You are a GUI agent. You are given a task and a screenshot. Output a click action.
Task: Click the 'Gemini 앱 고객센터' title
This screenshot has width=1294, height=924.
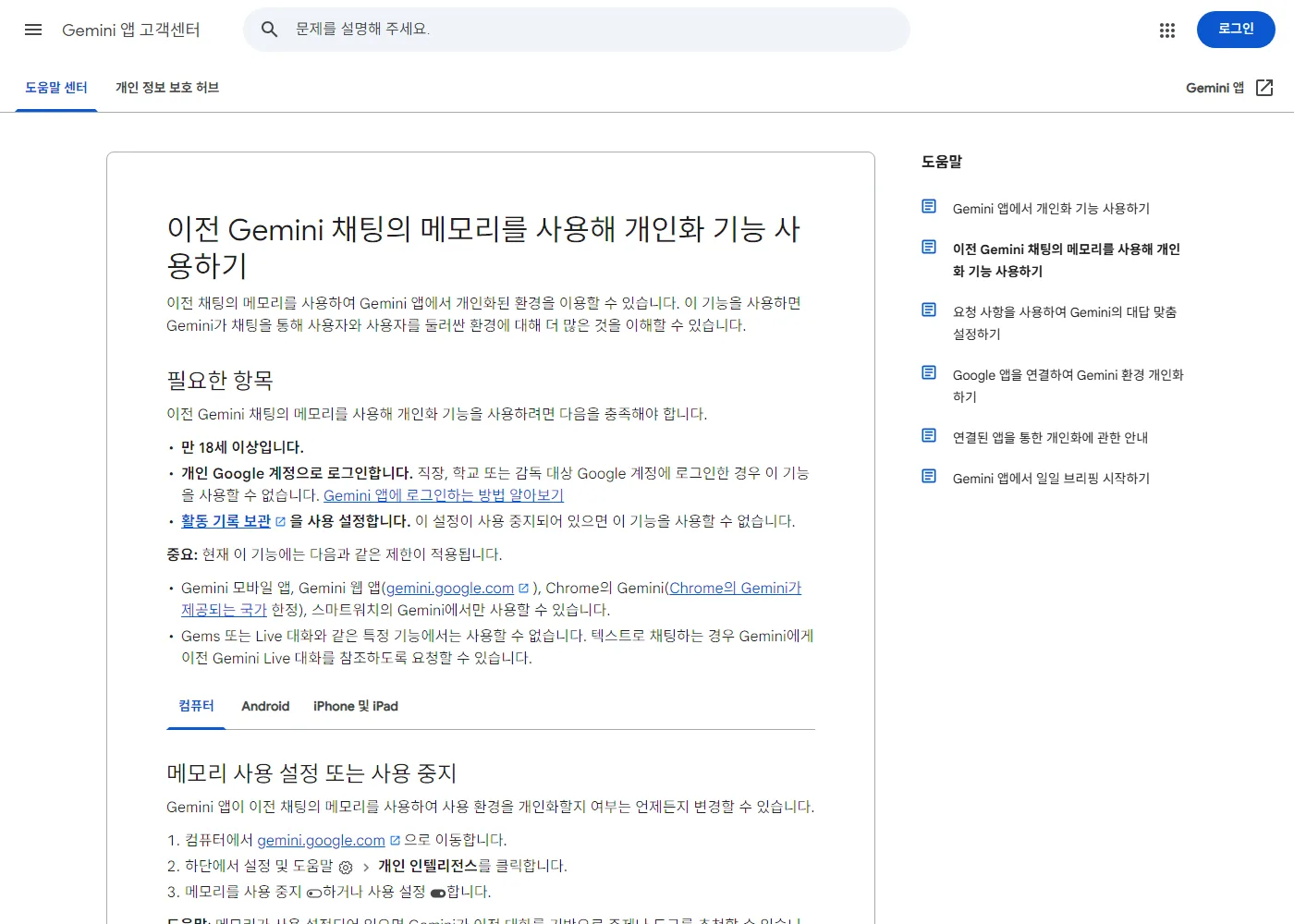click(x=131, y=30)
